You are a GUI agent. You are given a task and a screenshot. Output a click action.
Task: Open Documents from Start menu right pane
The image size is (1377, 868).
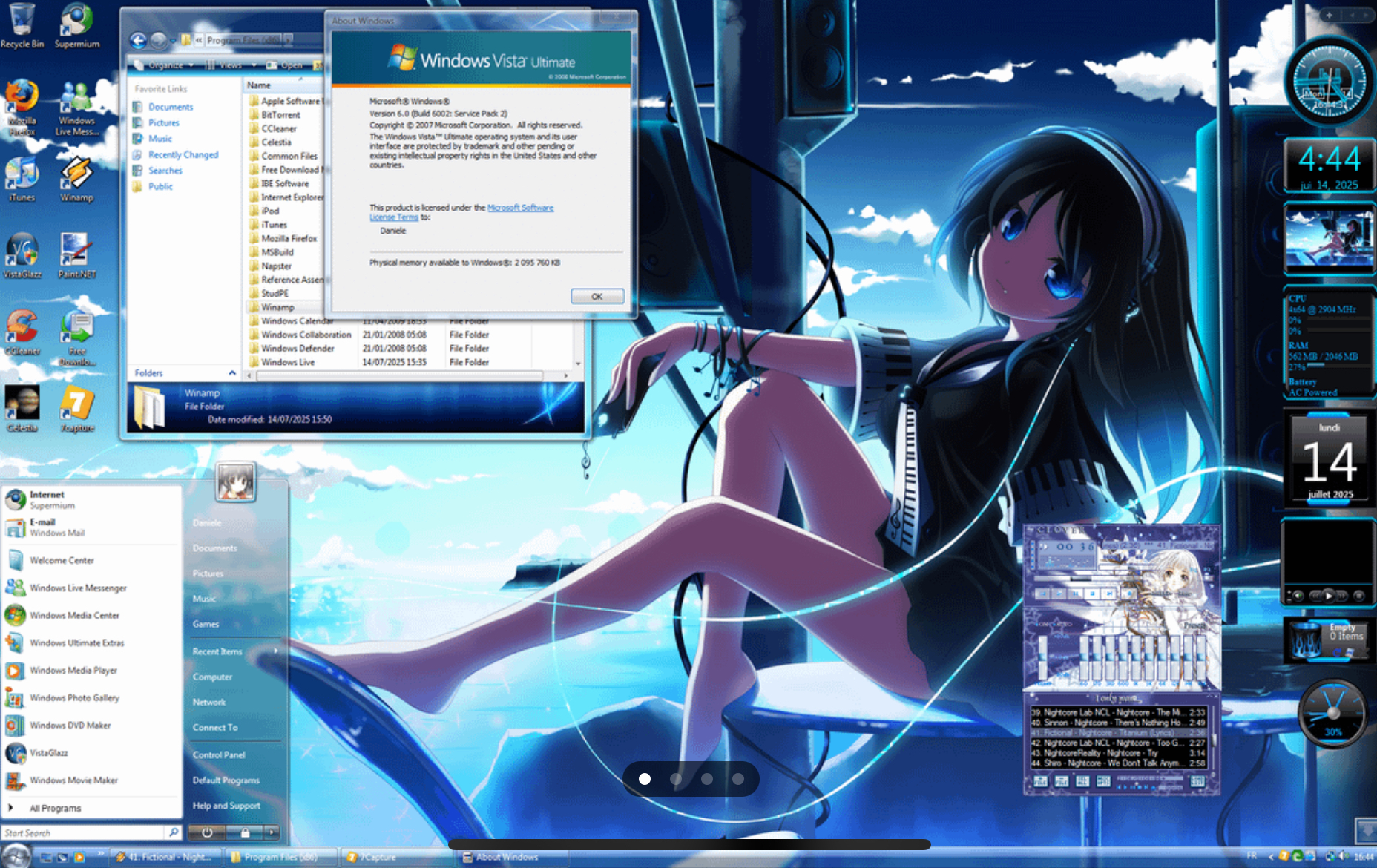[214, 548]
